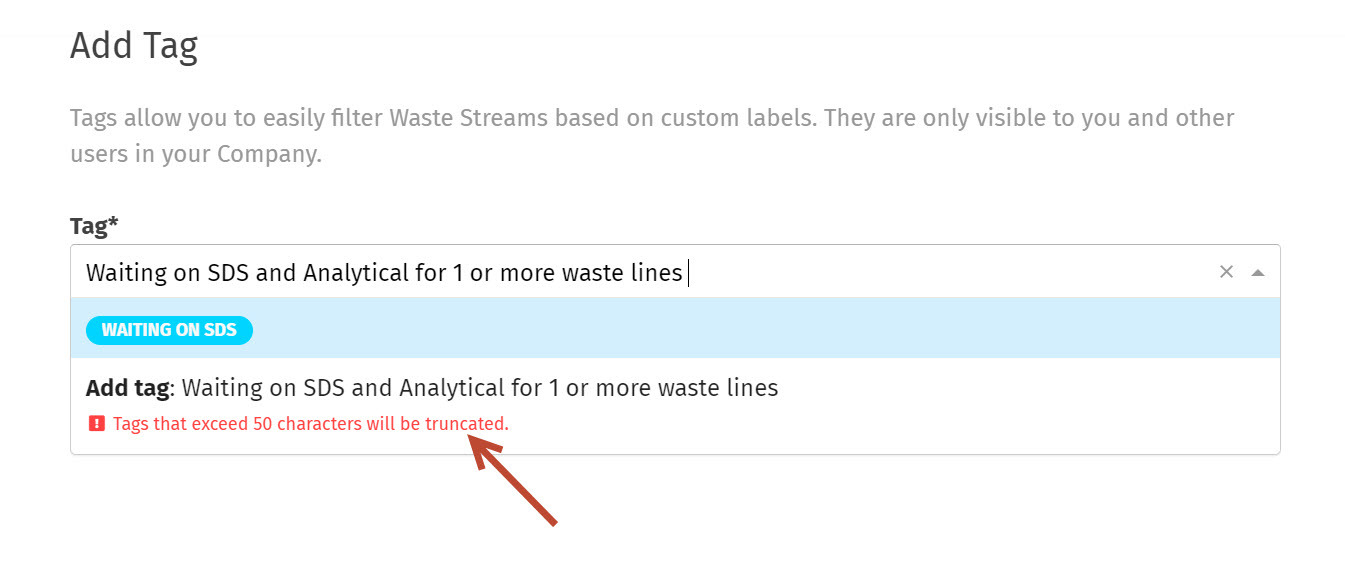The height and width of the screenshot is (566, 1345).
Task: Collapse the tag suggestions with the caret arrow
Action: (1258, 272)
